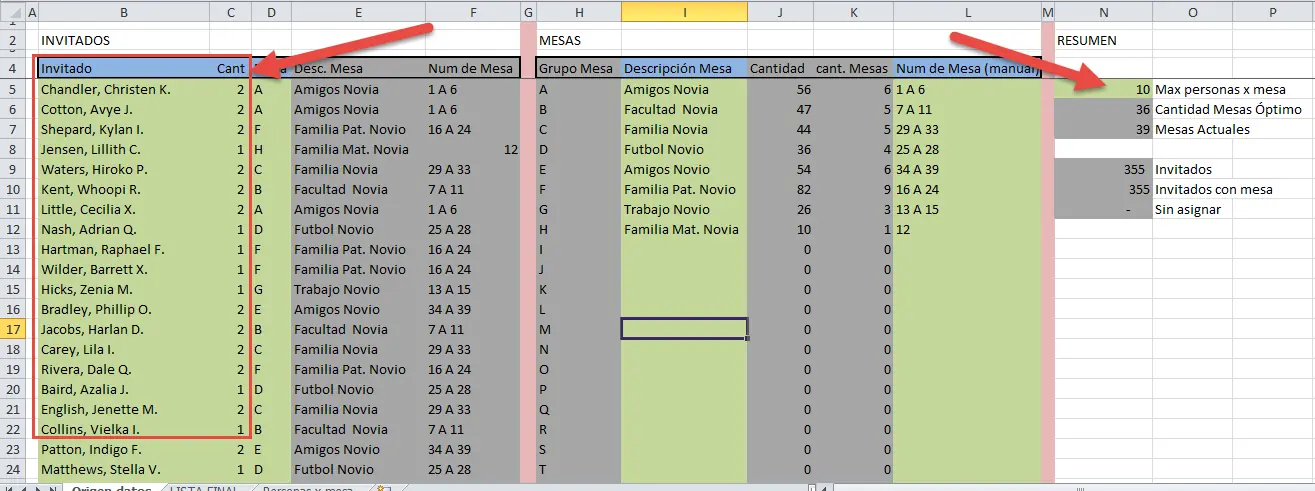Select column P header
Image resolution: width=1315 pixels, height=491 pixels.
[x=1273, y=12]
